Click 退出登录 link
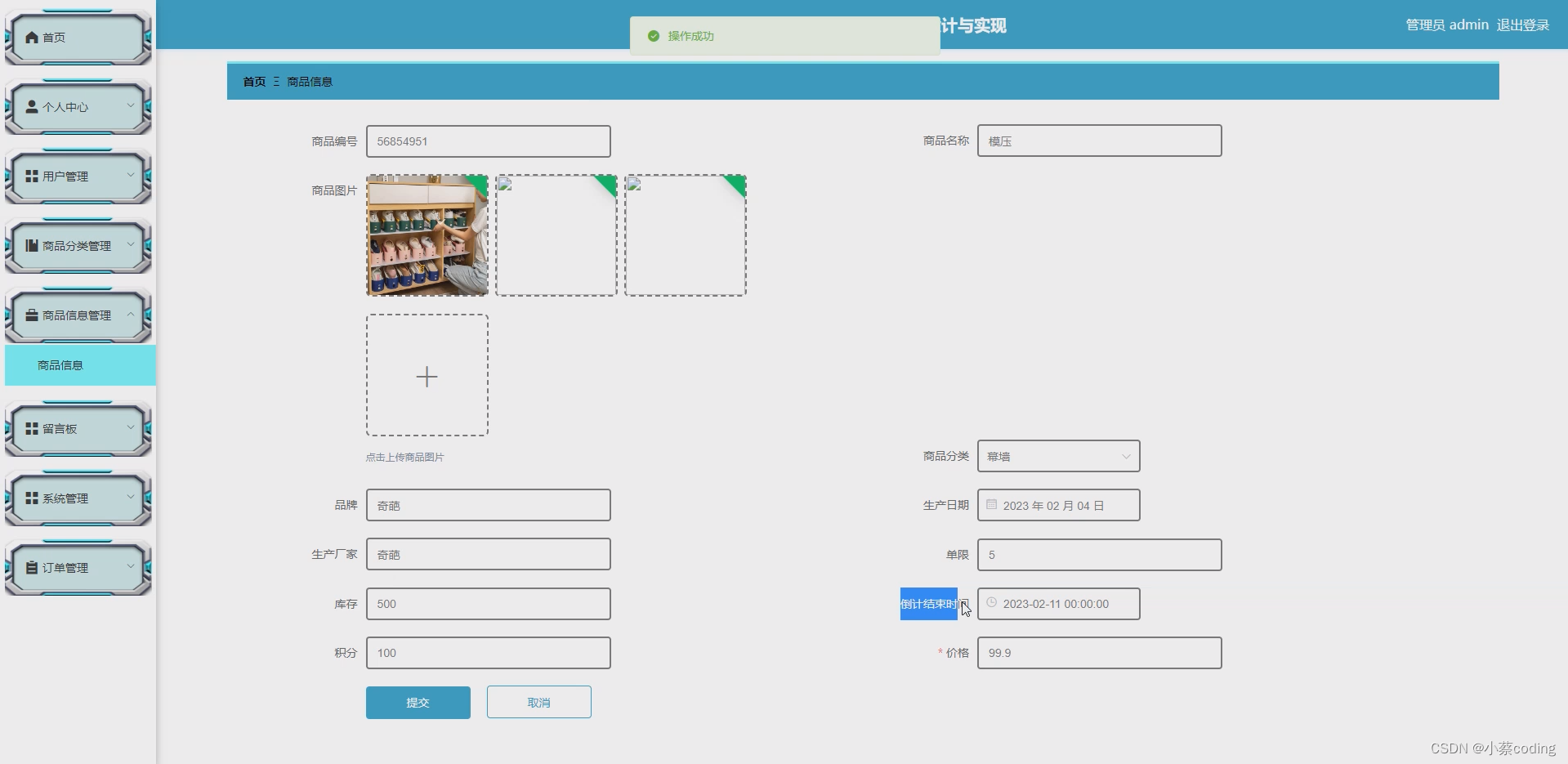The height and width of the screenshot is (764, 1568). (1522, 25)
